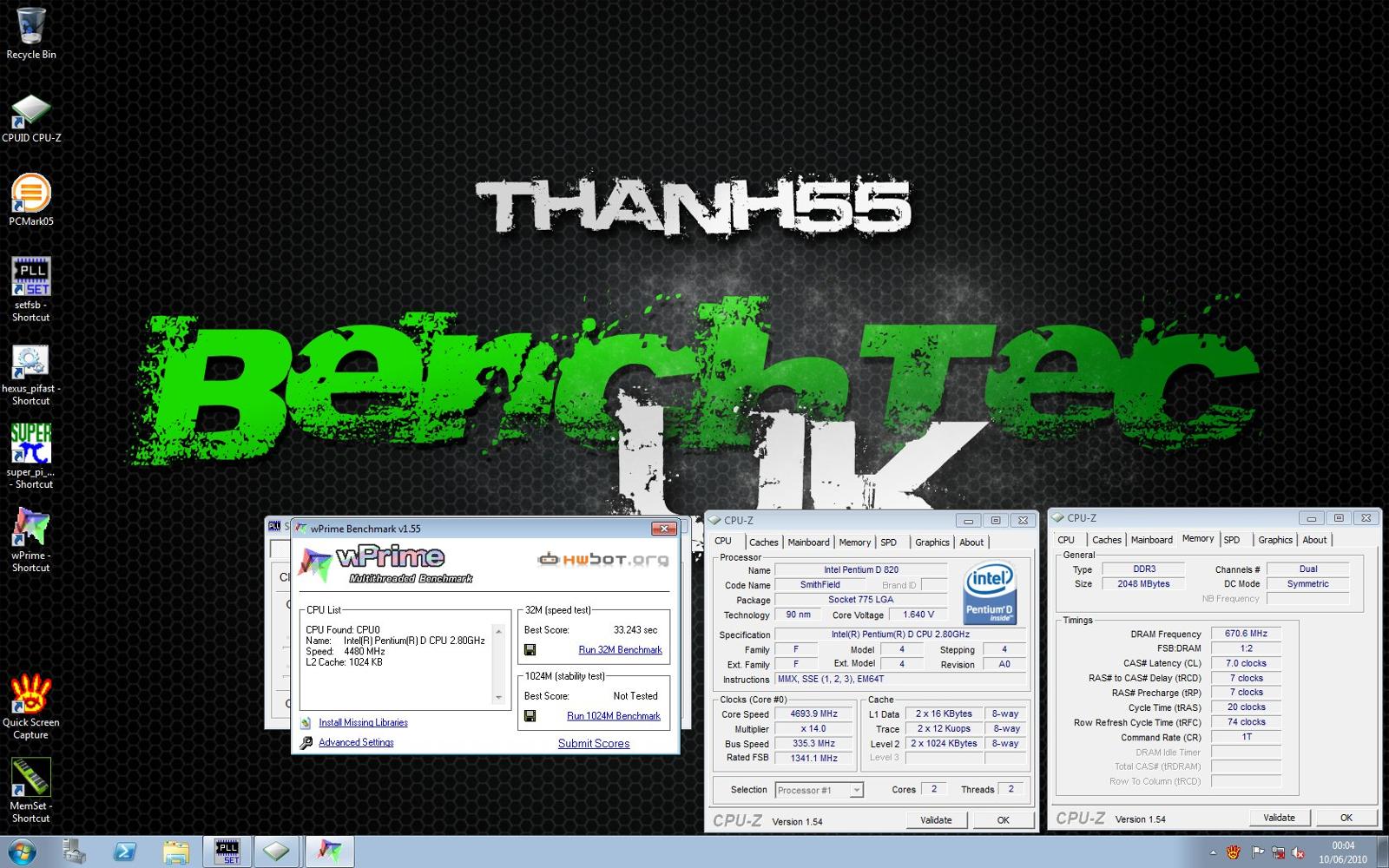Open Quick Screen Capture desktop icon
Screen dimensions: 1389x868
(x=31, y=707)
